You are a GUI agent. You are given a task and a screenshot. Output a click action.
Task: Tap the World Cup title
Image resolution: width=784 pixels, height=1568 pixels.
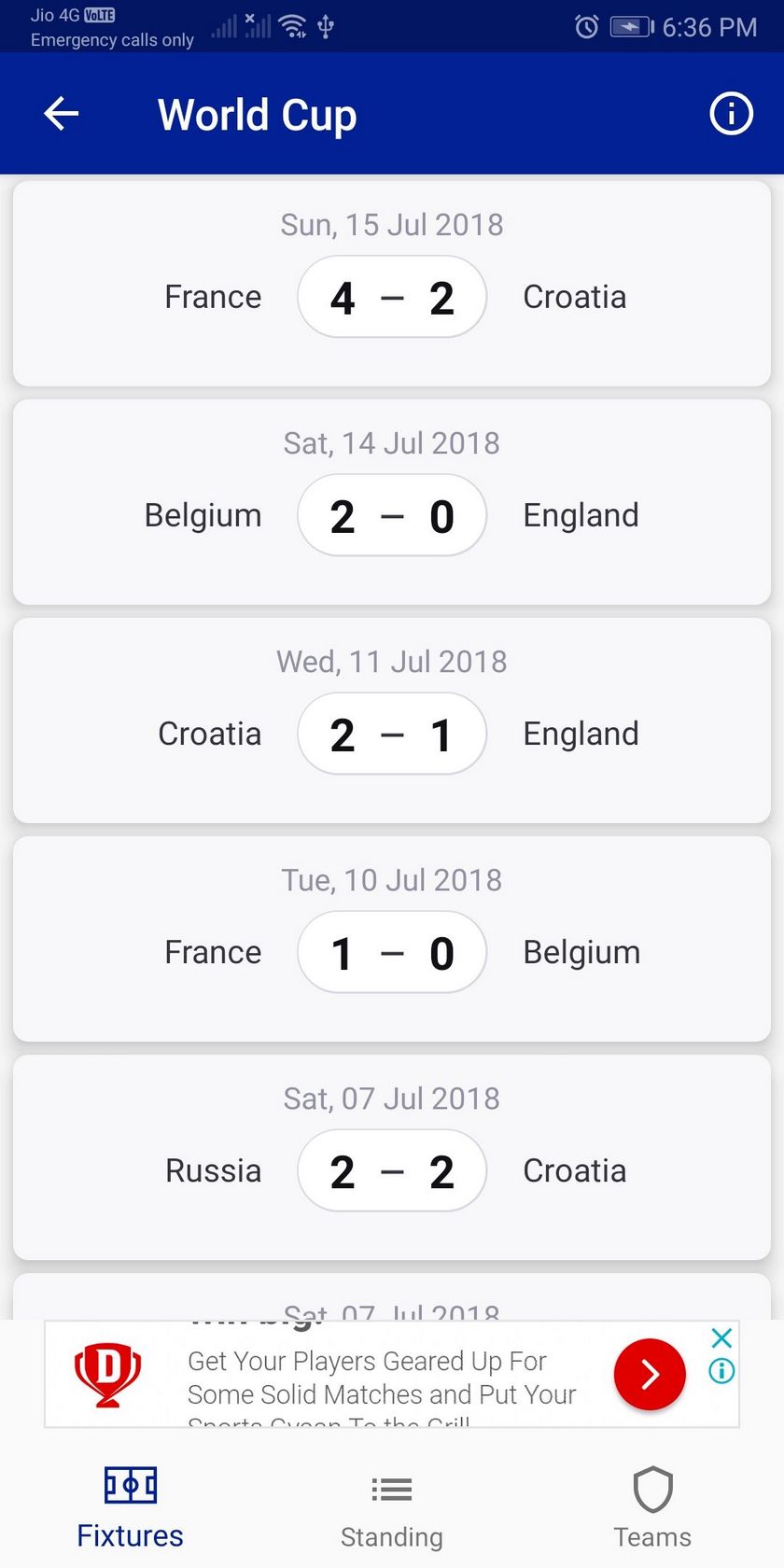pos(257,115)
